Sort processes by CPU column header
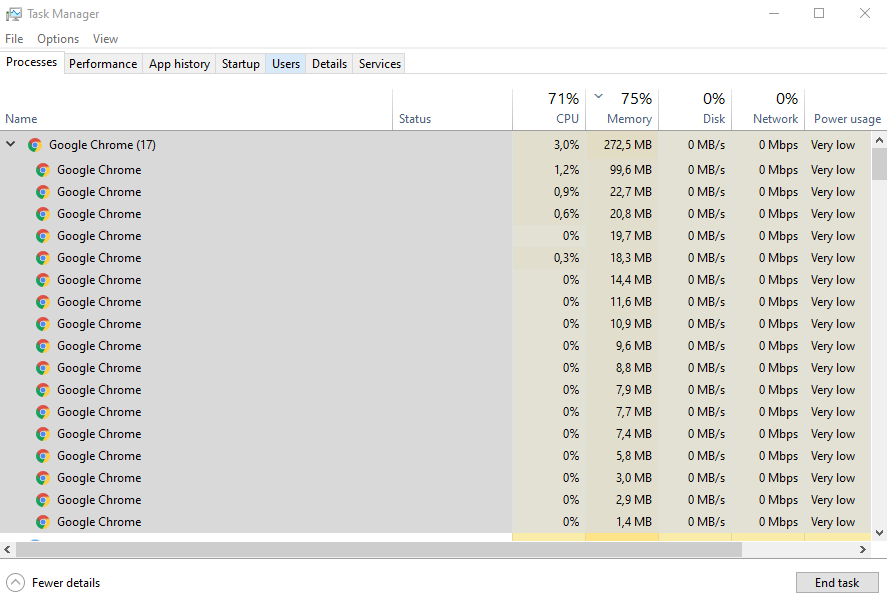Screen dimensions: 887x606 549,110
